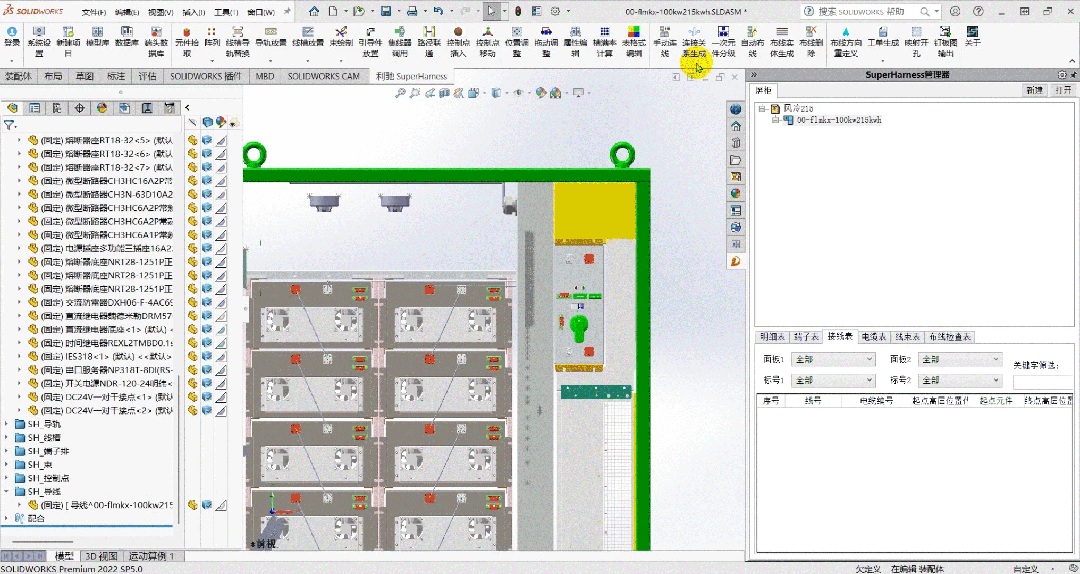
Task: Switch to the SOLIDWORKS CAM tab
Action: click(x=324, y=76)
